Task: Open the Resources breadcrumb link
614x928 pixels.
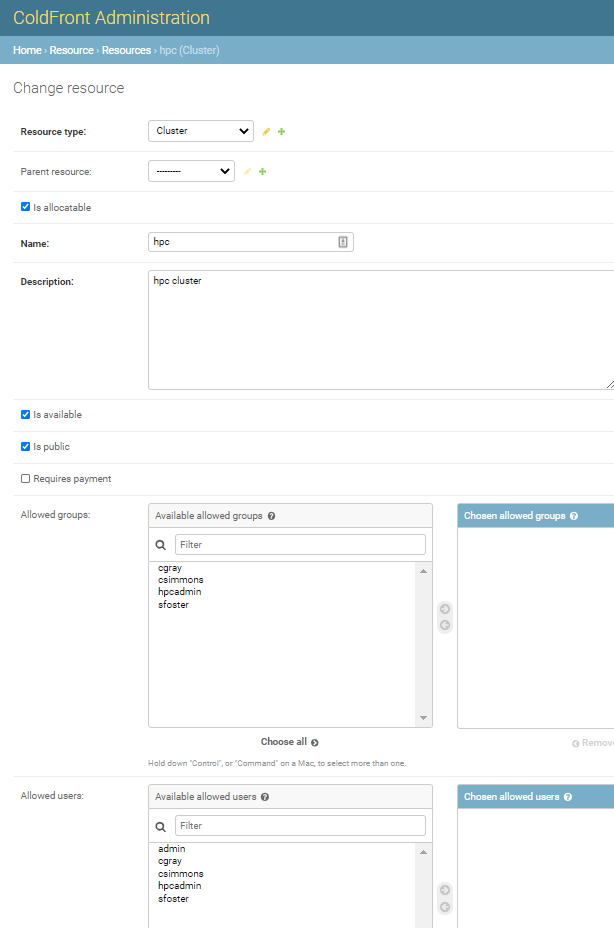Action: click(126, 50)
